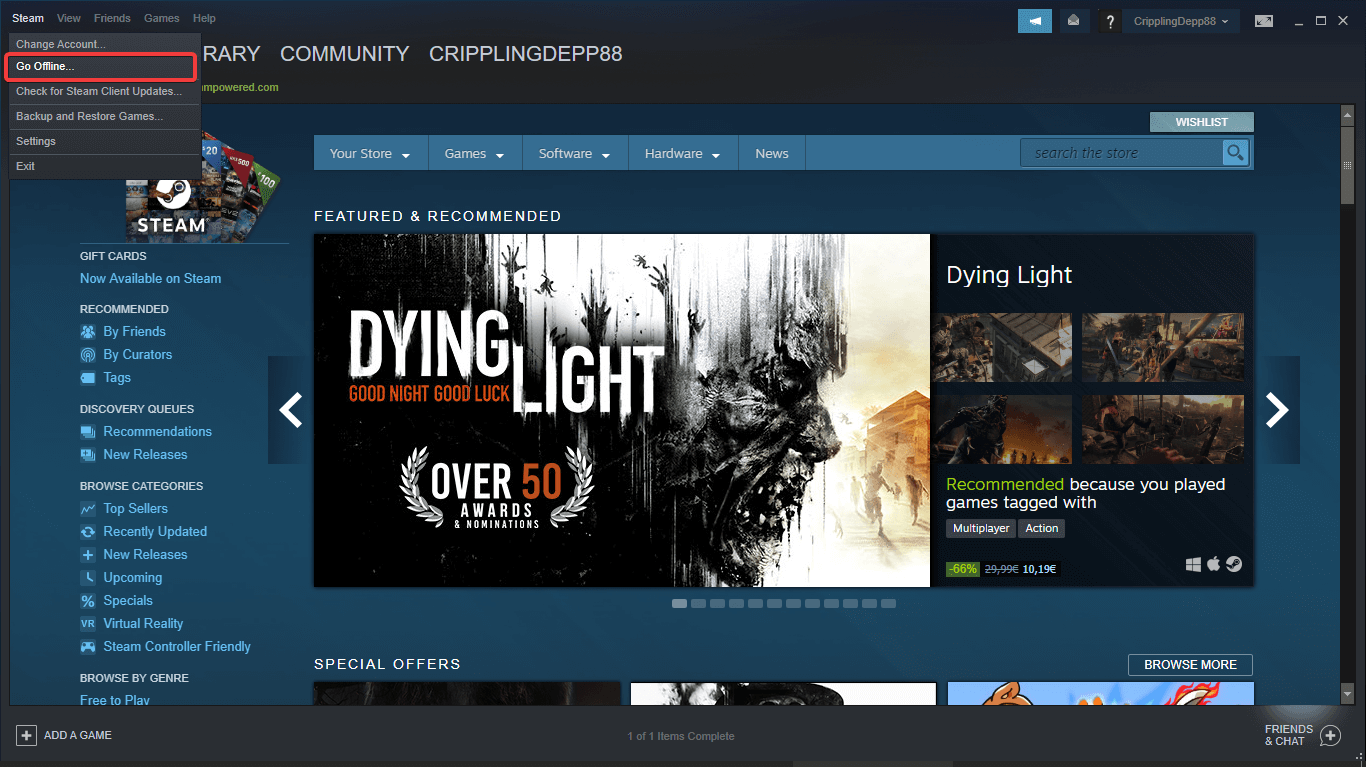Screen dimensions: 1366x767
Task: Click the Add a Game plus icon
Action: coord(26,735)
